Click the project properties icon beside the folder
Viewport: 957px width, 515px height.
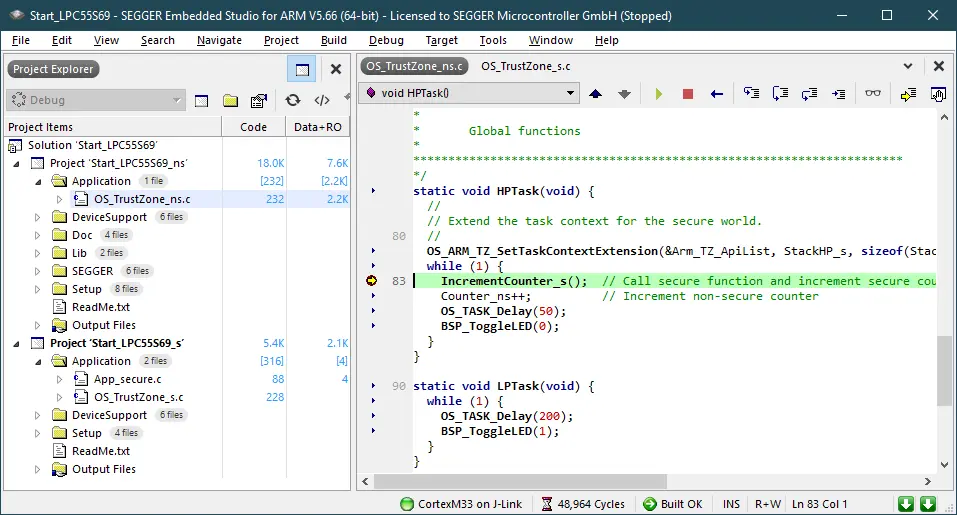coord(259,101)
